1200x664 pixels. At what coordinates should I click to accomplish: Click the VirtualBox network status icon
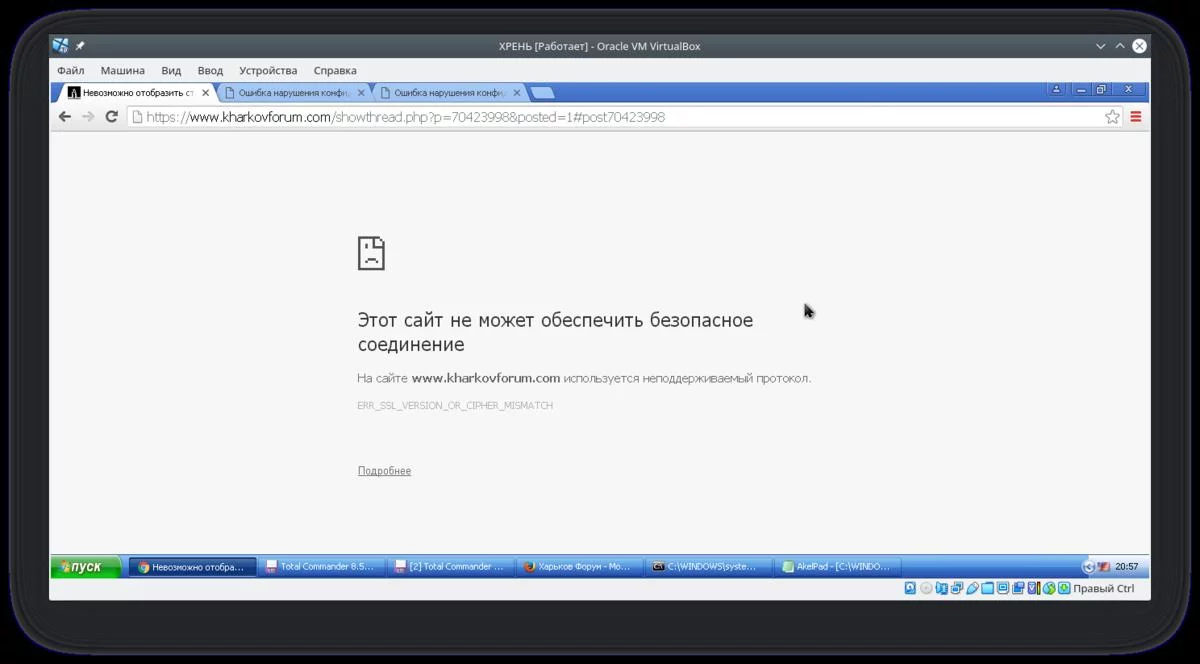957,589
